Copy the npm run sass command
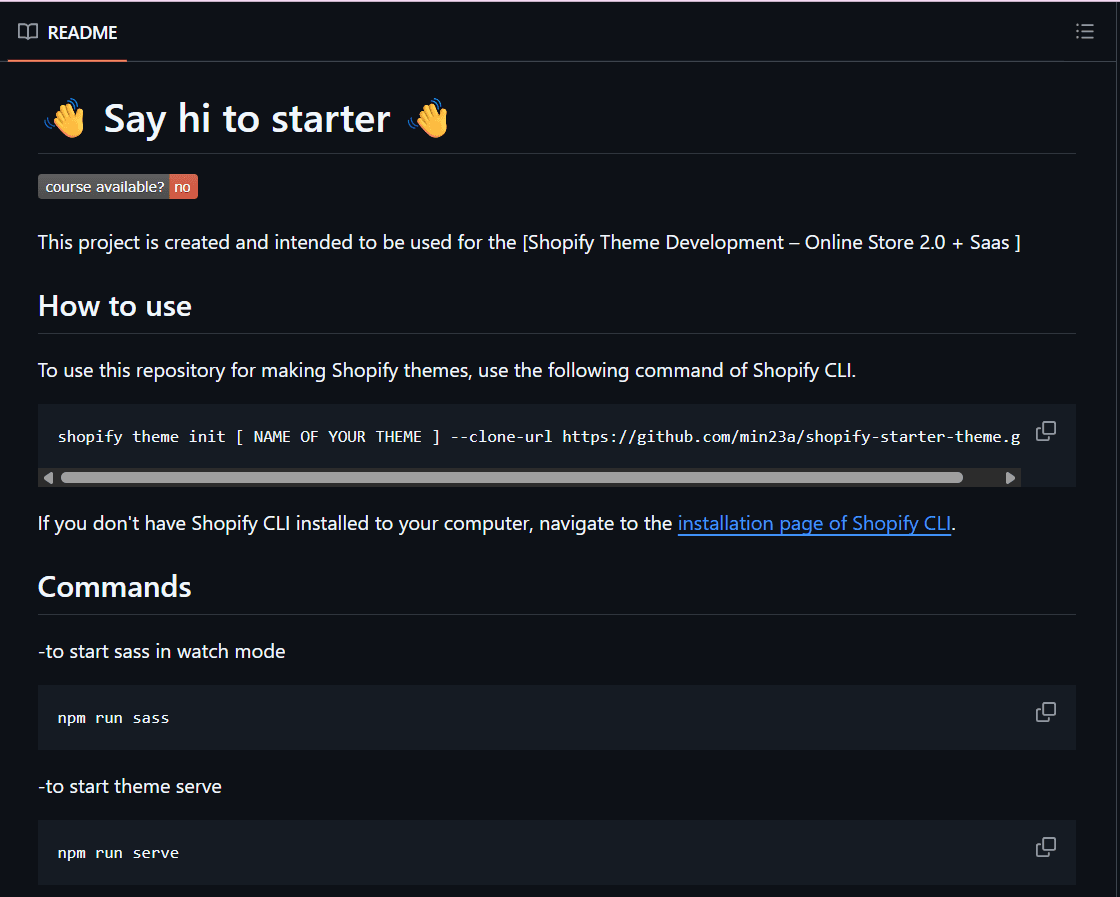Viewport: 1120px width, 897px height. 1045,711
